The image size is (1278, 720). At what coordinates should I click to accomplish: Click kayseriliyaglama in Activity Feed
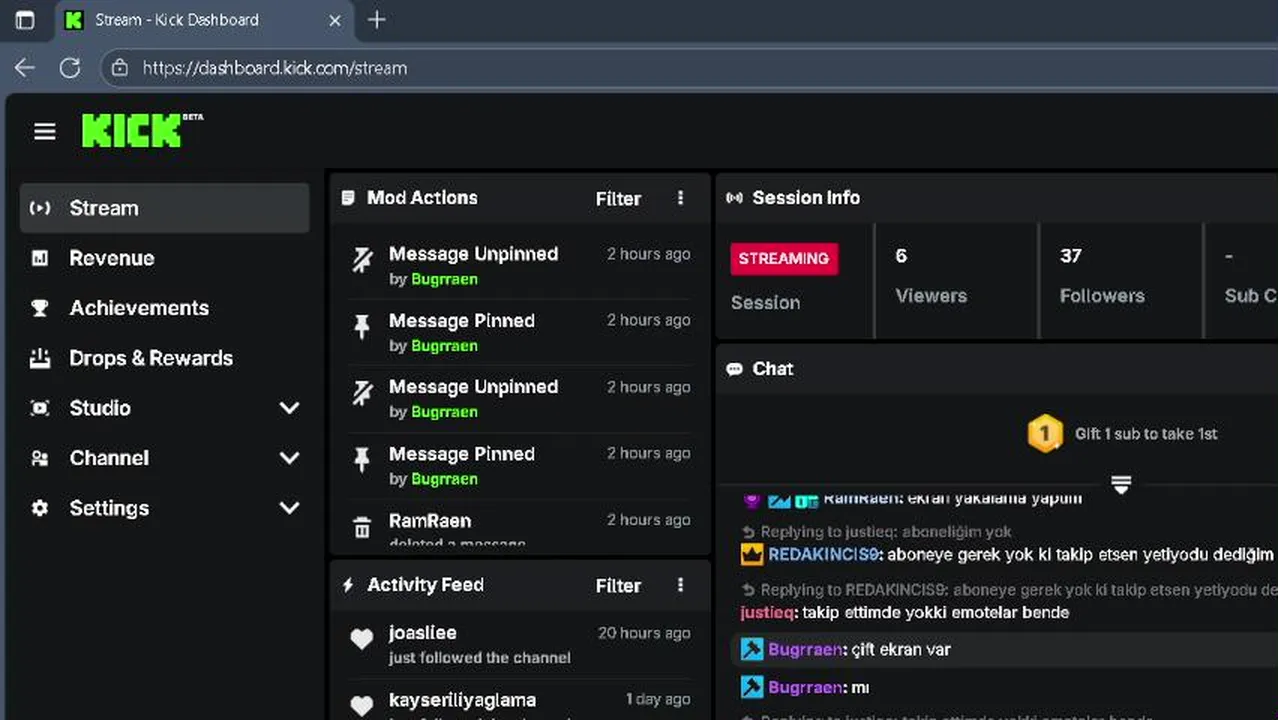coord(462,700)
